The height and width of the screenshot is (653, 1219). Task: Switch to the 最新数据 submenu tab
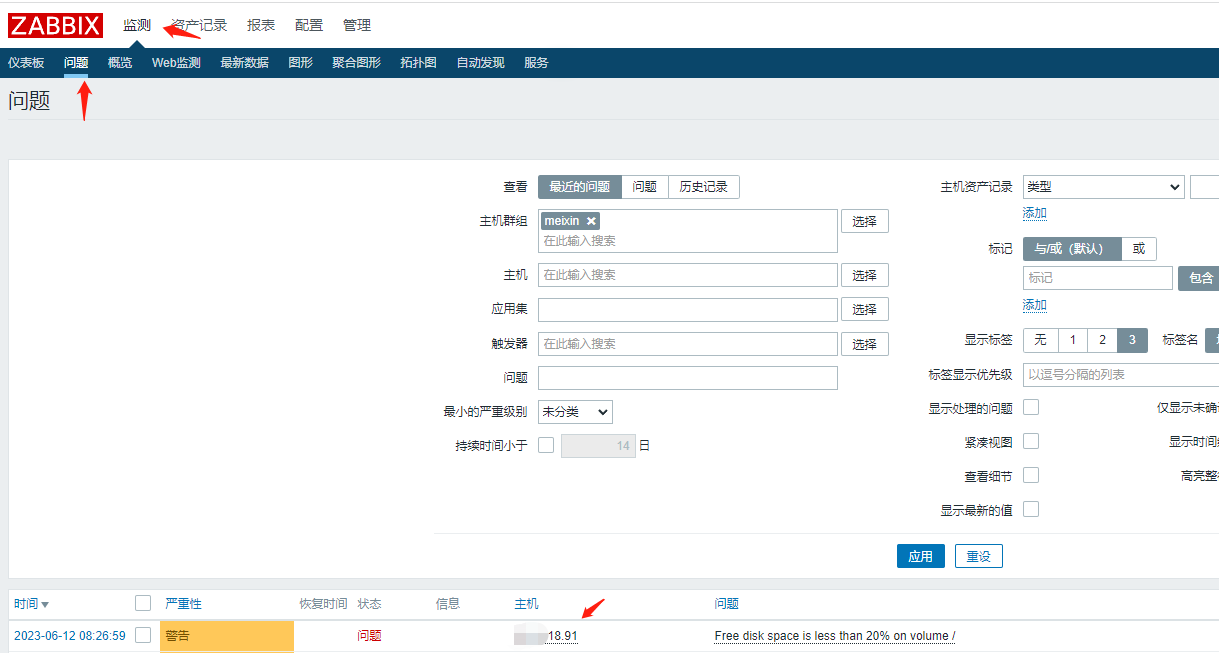tap(244, 62)
